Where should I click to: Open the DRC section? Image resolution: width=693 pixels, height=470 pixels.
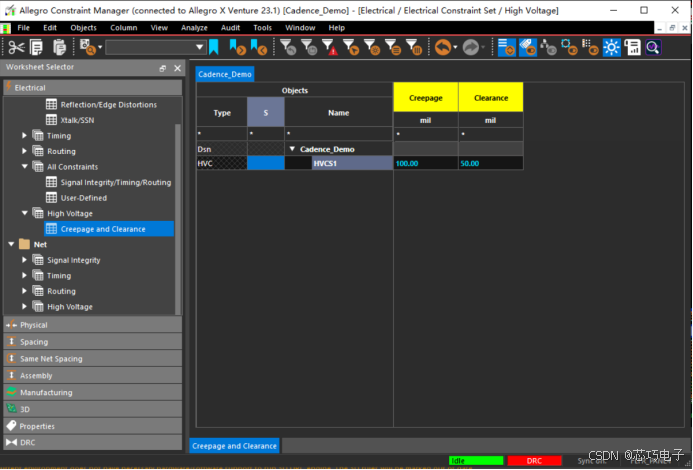[93, 443]
